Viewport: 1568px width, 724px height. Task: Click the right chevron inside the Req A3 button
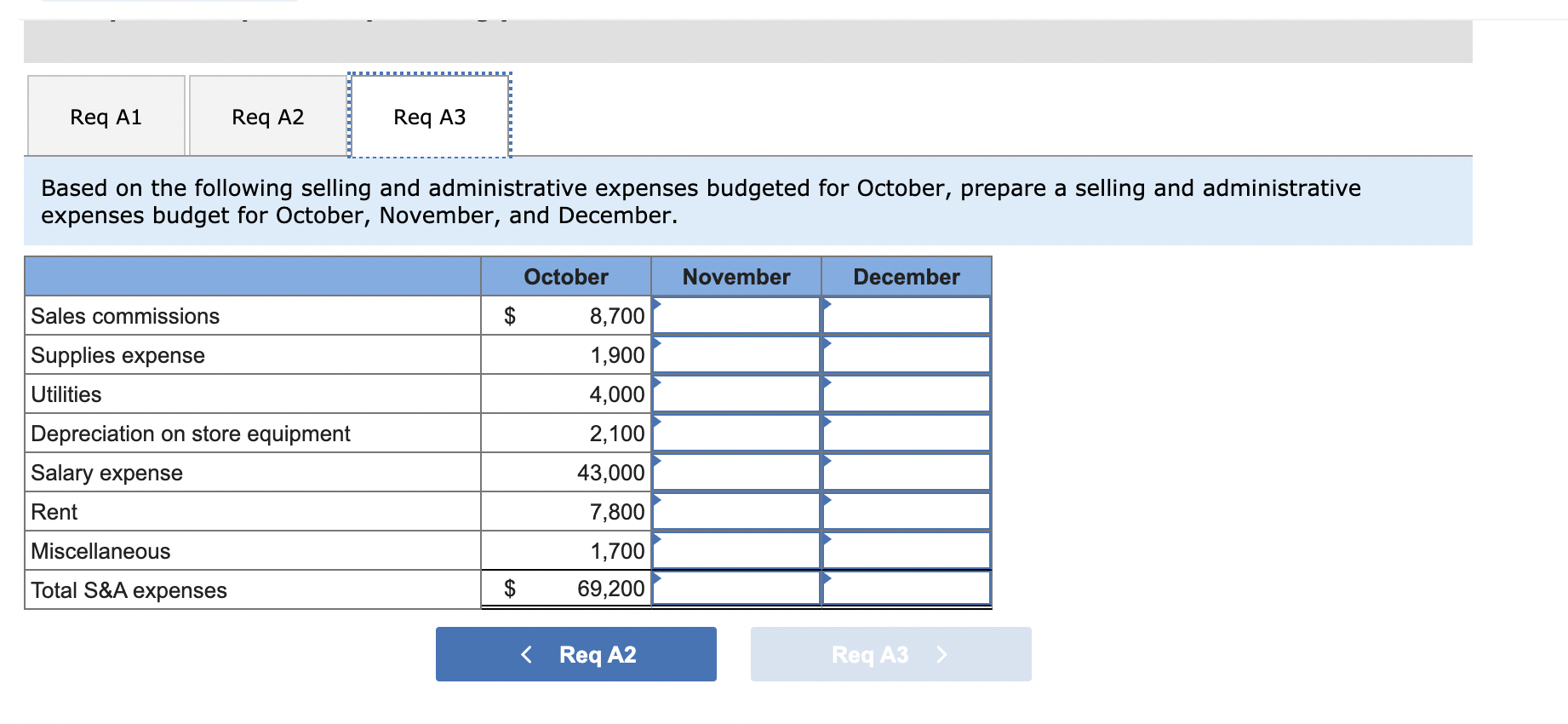click(941, 654)
